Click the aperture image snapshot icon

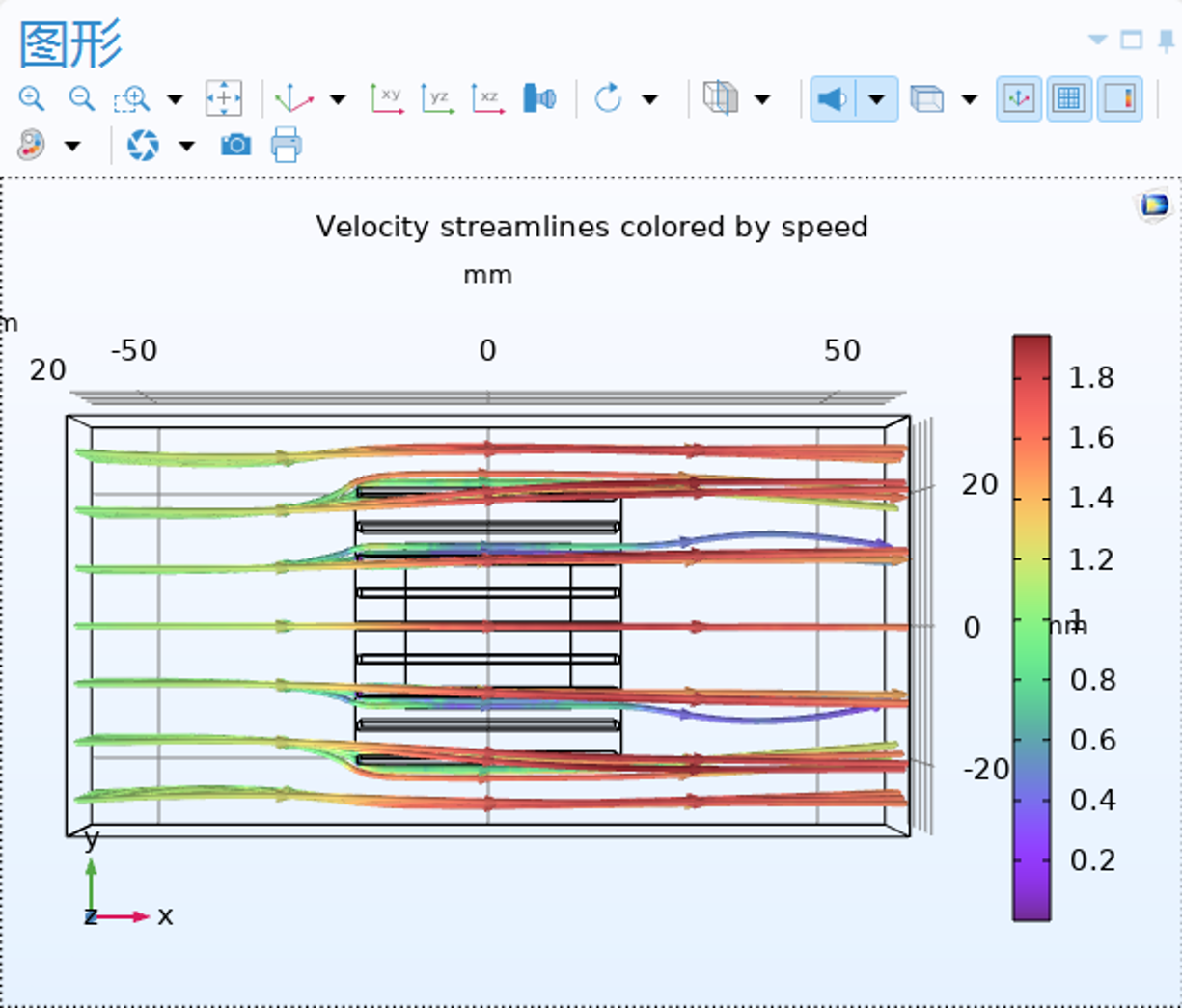pos(143,146)
